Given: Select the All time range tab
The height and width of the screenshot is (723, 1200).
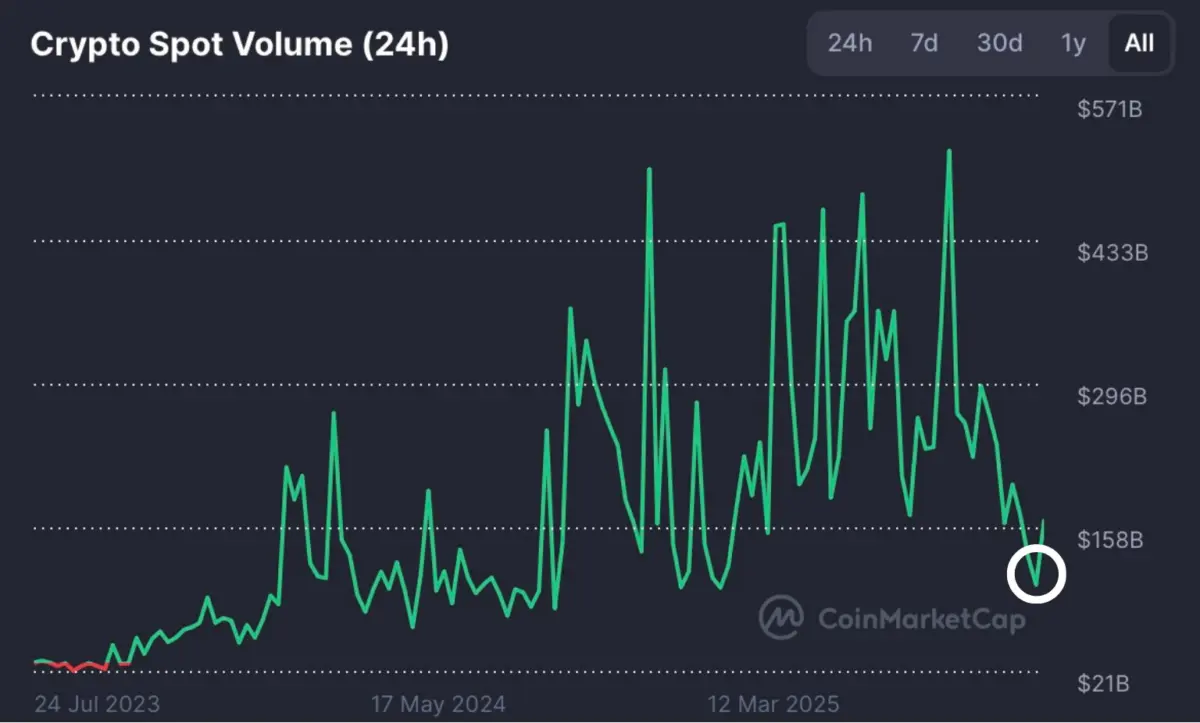Looking at the screenshot, I should pos(1139,43).
